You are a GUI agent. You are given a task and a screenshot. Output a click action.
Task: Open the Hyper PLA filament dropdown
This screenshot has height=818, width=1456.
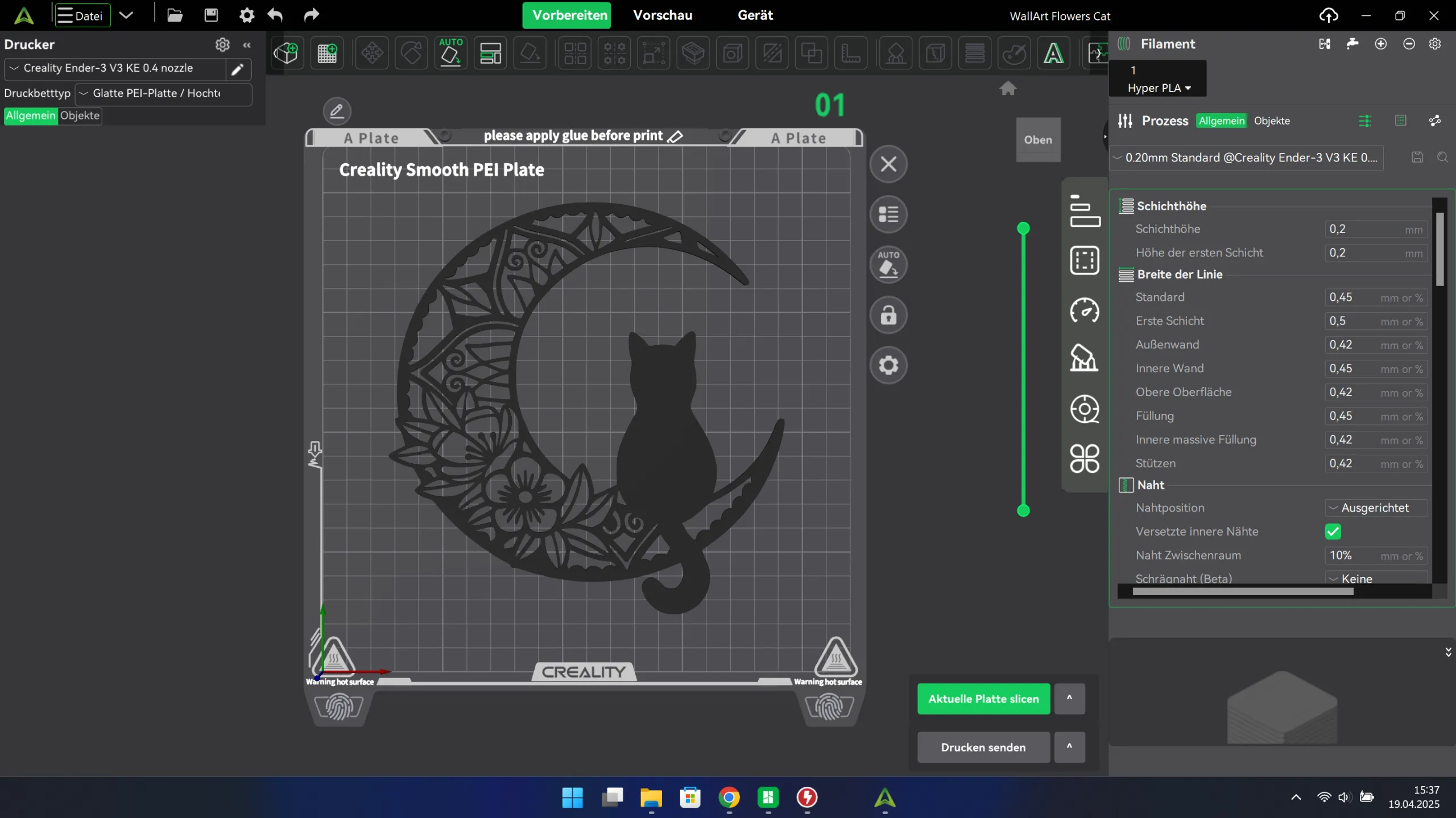[x=1157, y=88]
